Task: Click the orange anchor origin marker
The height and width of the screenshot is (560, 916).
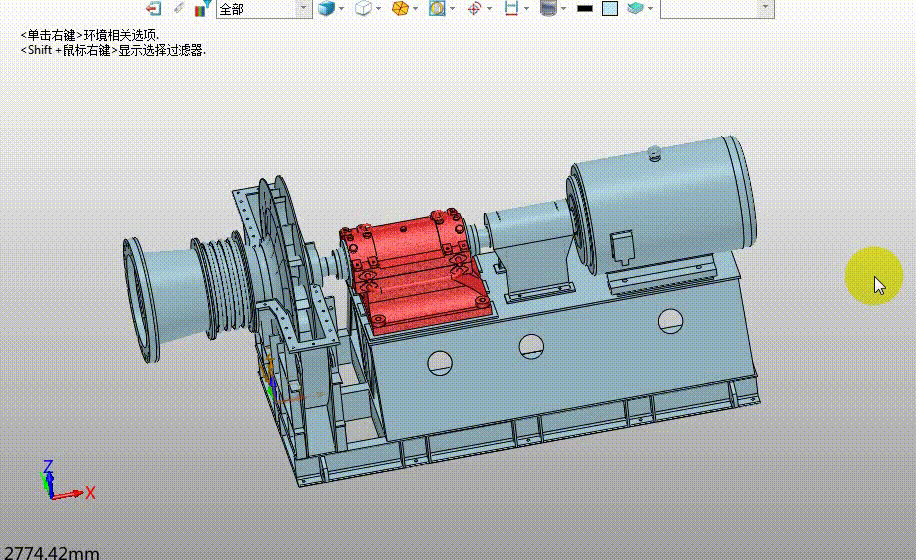Action: coord(268,367)
